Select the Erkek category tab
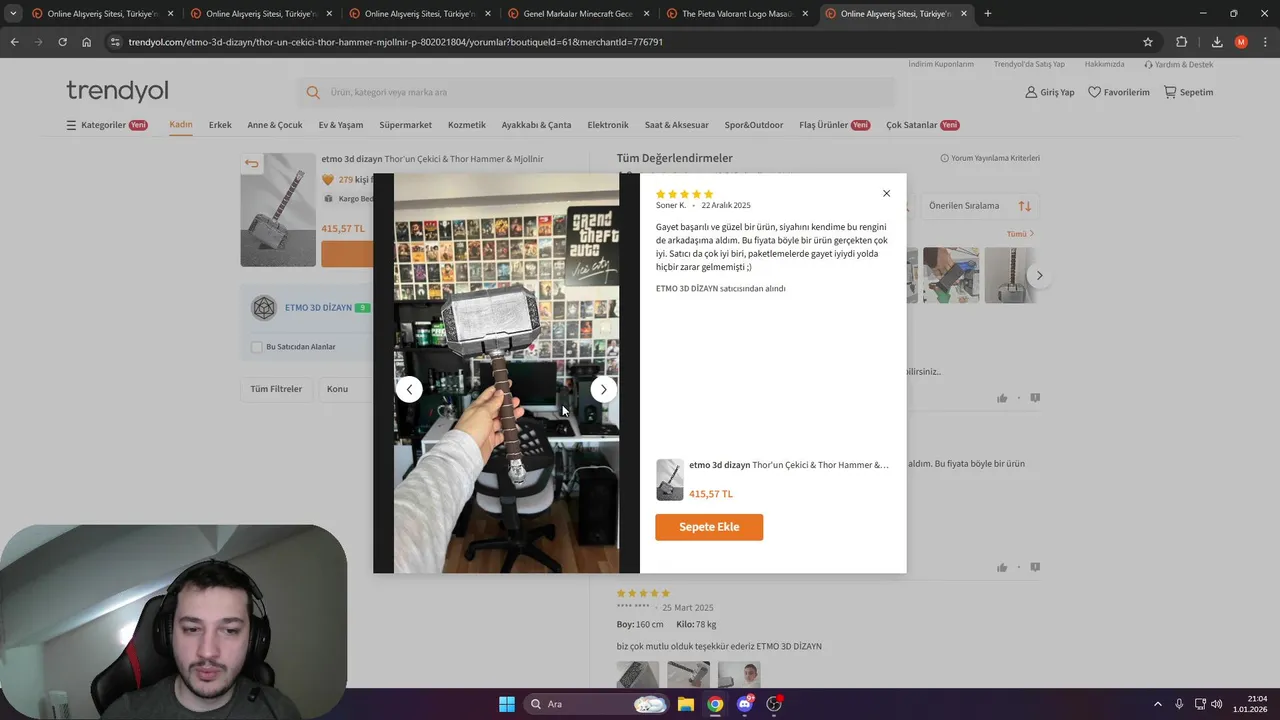Screen dimensions: 1280x720 pos(220,125)
